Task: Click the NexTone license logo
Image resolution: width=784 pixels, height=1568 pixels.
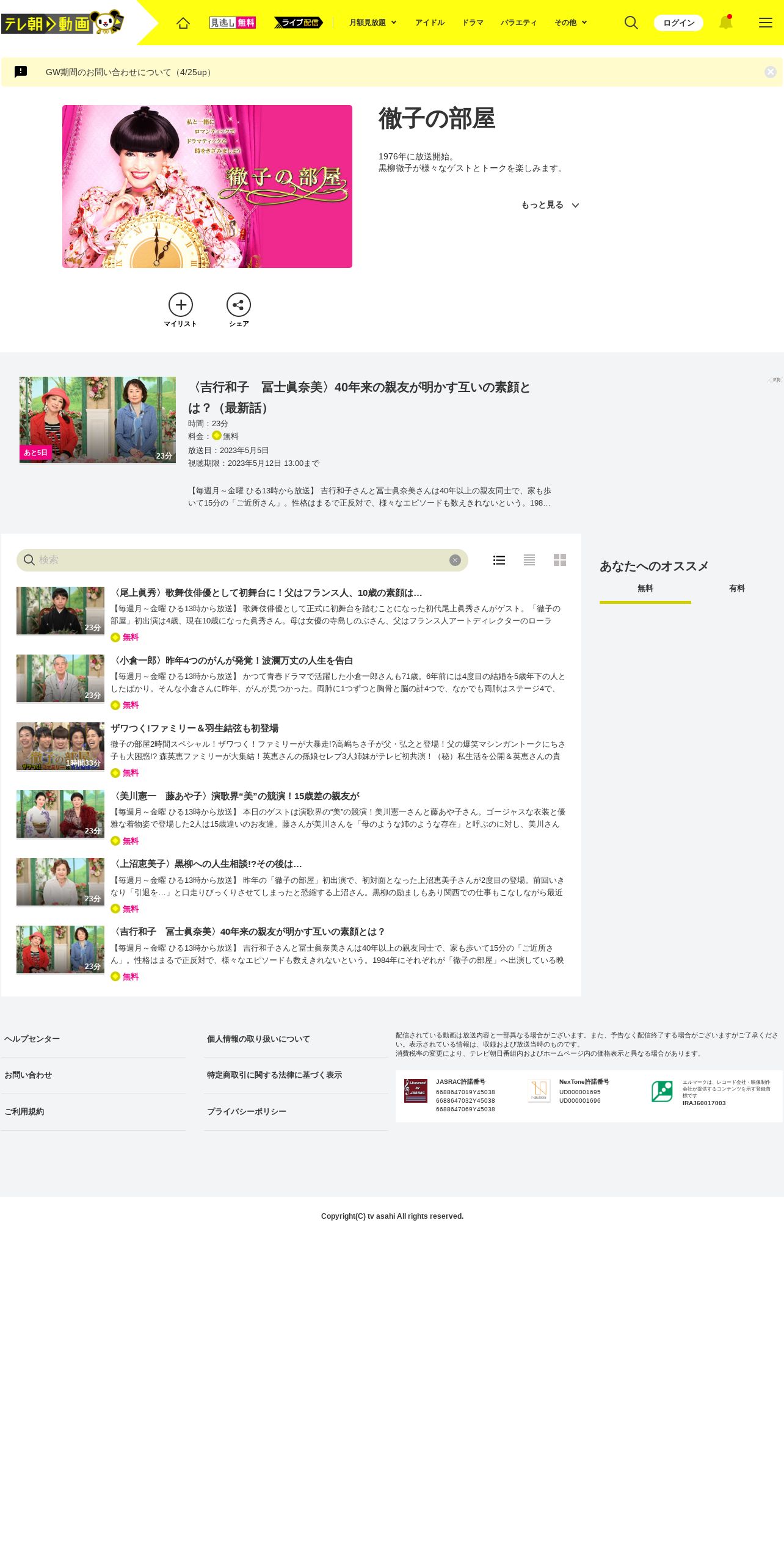Action: coord(539,1091)
